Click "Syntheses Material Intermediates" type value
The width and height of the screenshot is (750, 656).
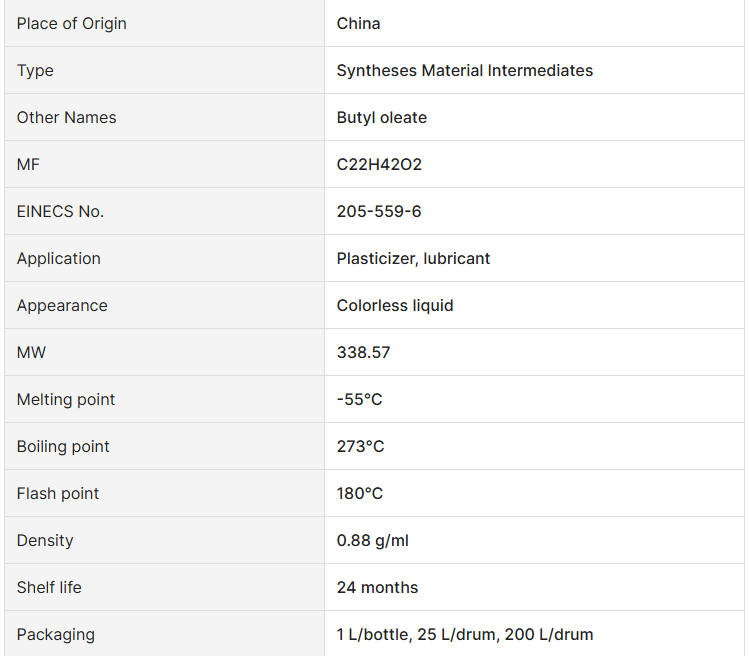pyautogui.click(x=464, y=70)
